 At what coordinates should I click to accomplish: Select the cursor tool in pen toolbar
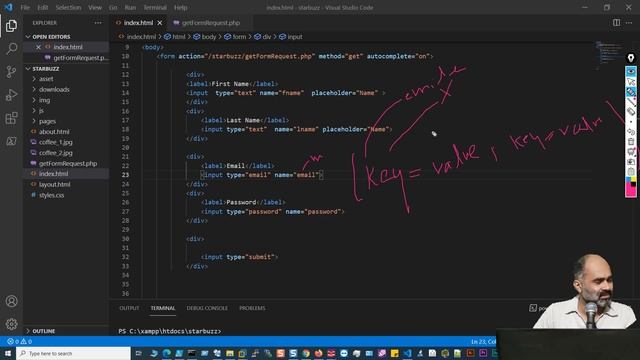point(631,82)
